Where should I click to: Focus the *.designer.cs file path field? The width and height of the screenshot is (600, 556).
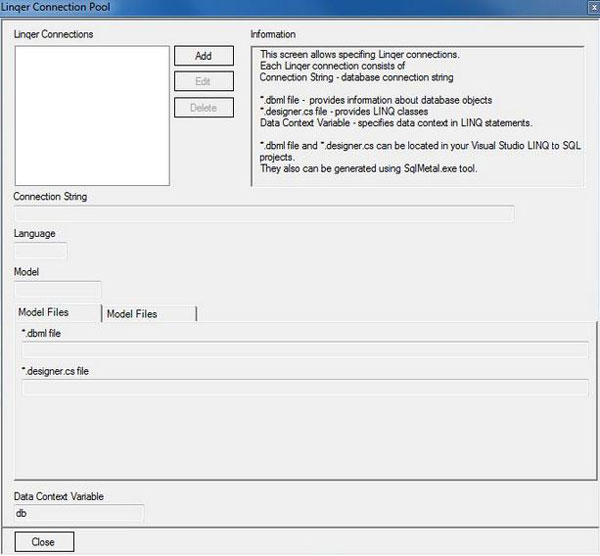[x=305, y=388]
